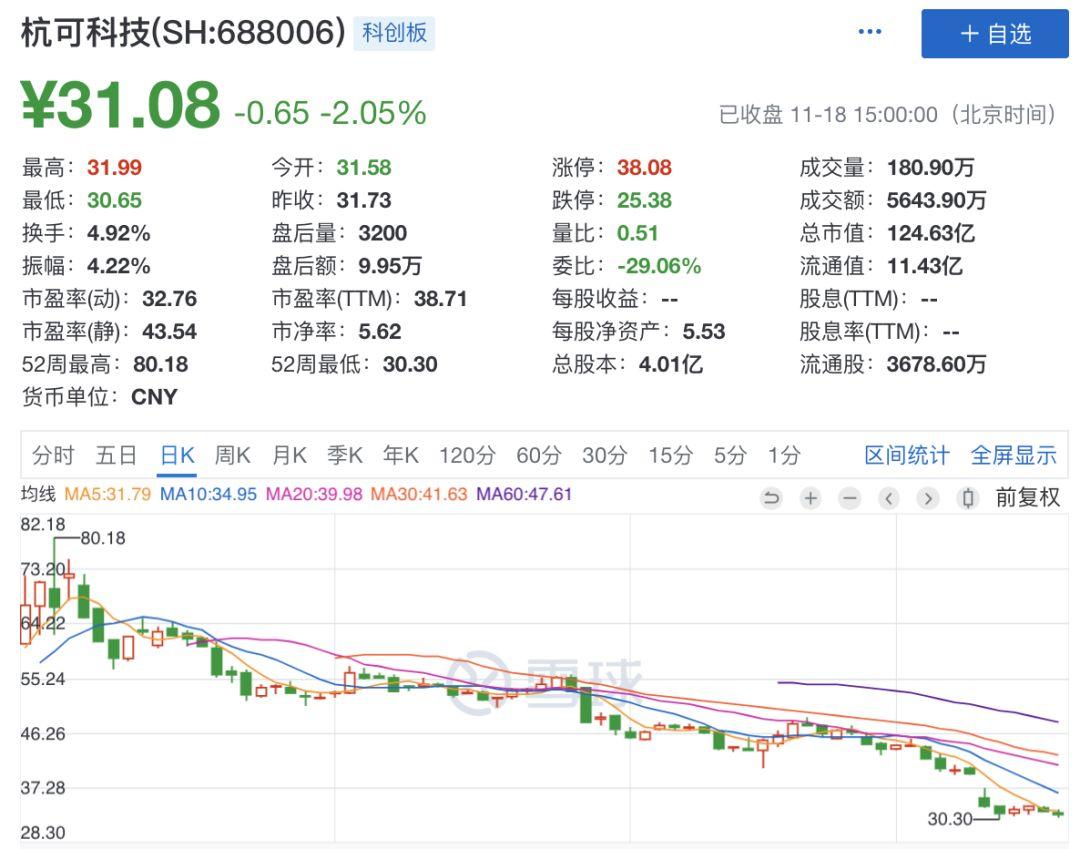This screenshot has width=1080, height=849.
Task: Click the 流通值 value 11.43亿
Action: (x=924, y=266)
